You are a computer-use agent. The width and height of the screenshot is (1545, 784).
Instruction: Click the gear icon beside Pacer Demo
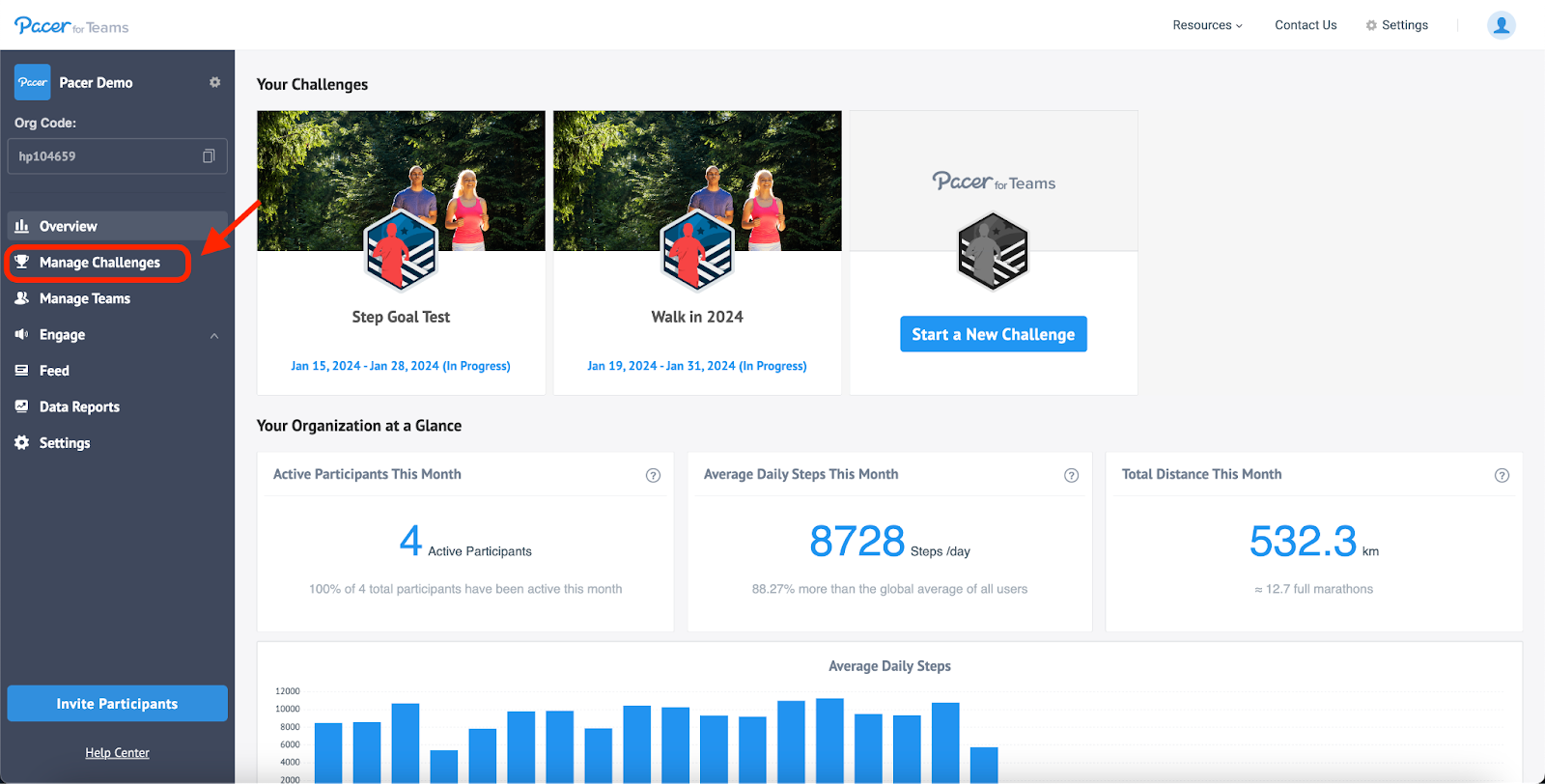coord(214,82)
